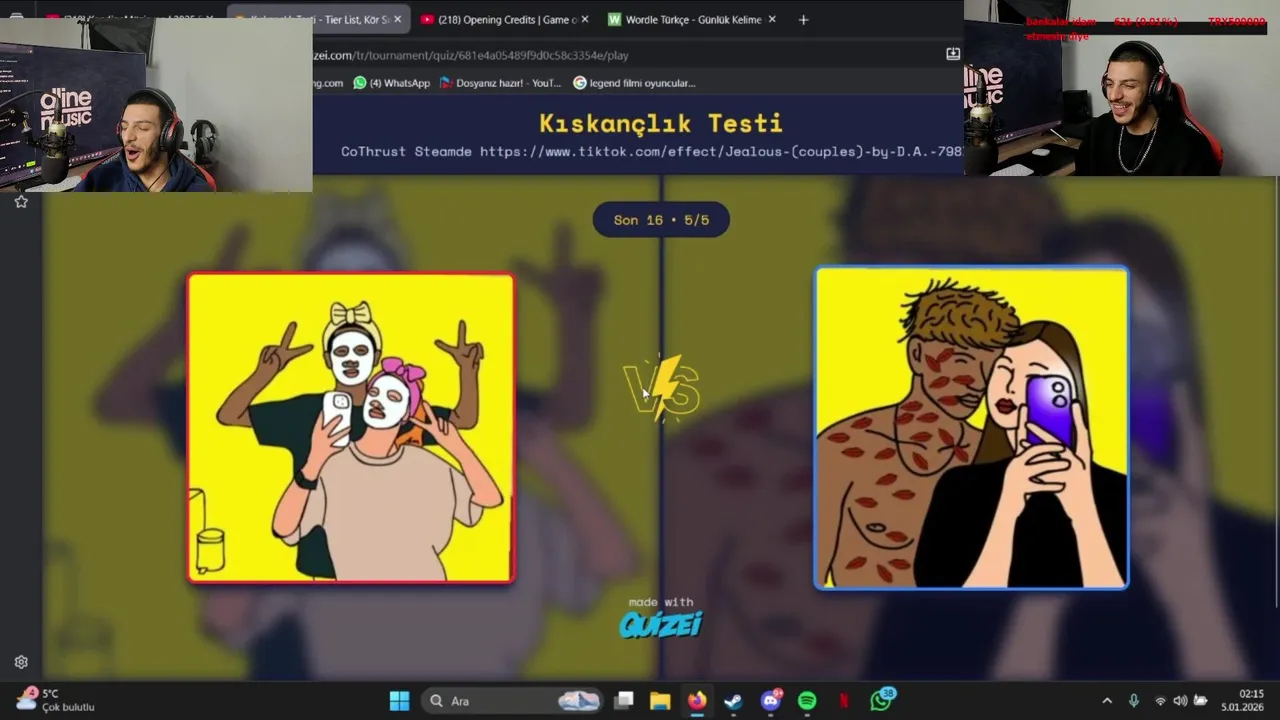The image size is (1280, 720).
Task: Click the battery icon in system tray
Action: tap(1201, 701)
